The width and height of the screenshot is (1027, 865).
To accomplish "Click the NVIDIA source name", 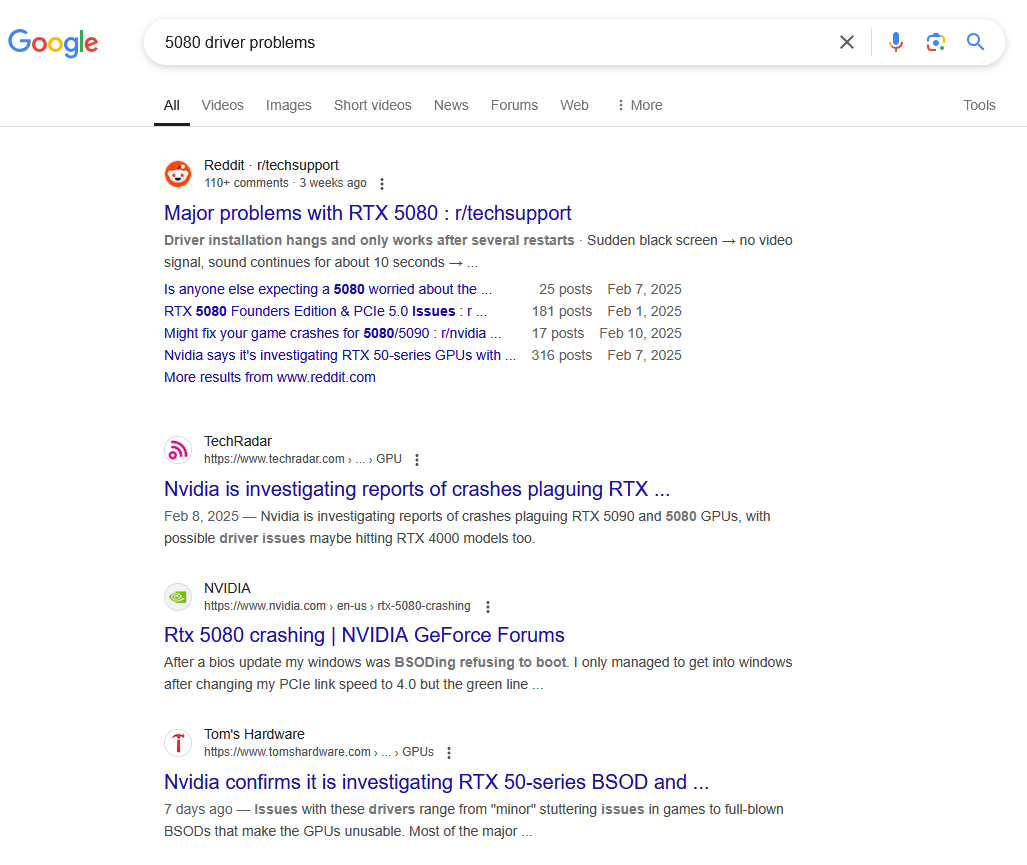I will 227,588.
